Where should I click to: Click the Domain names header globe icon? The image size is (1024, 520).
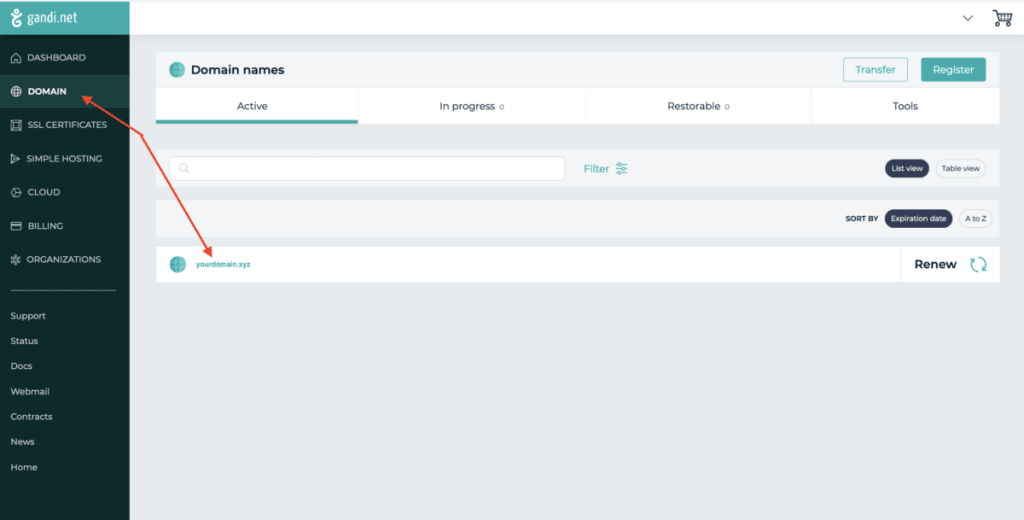177,70
